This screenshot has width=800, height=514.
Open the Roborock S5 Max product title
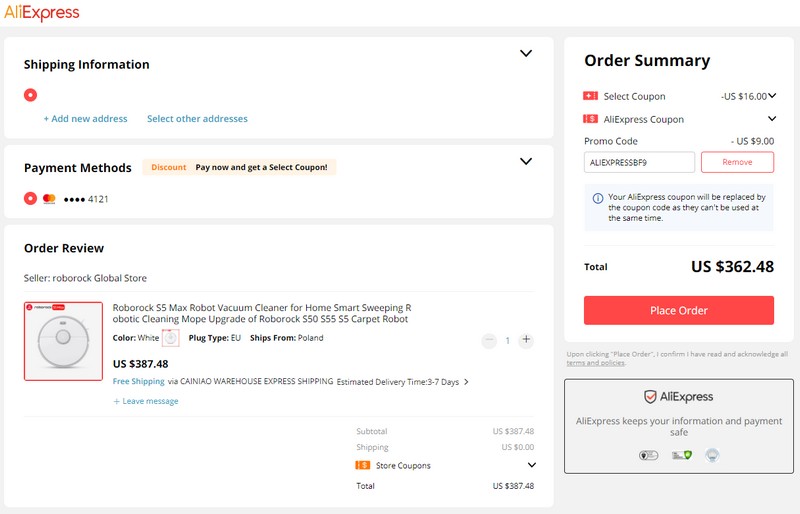[262, 313]
